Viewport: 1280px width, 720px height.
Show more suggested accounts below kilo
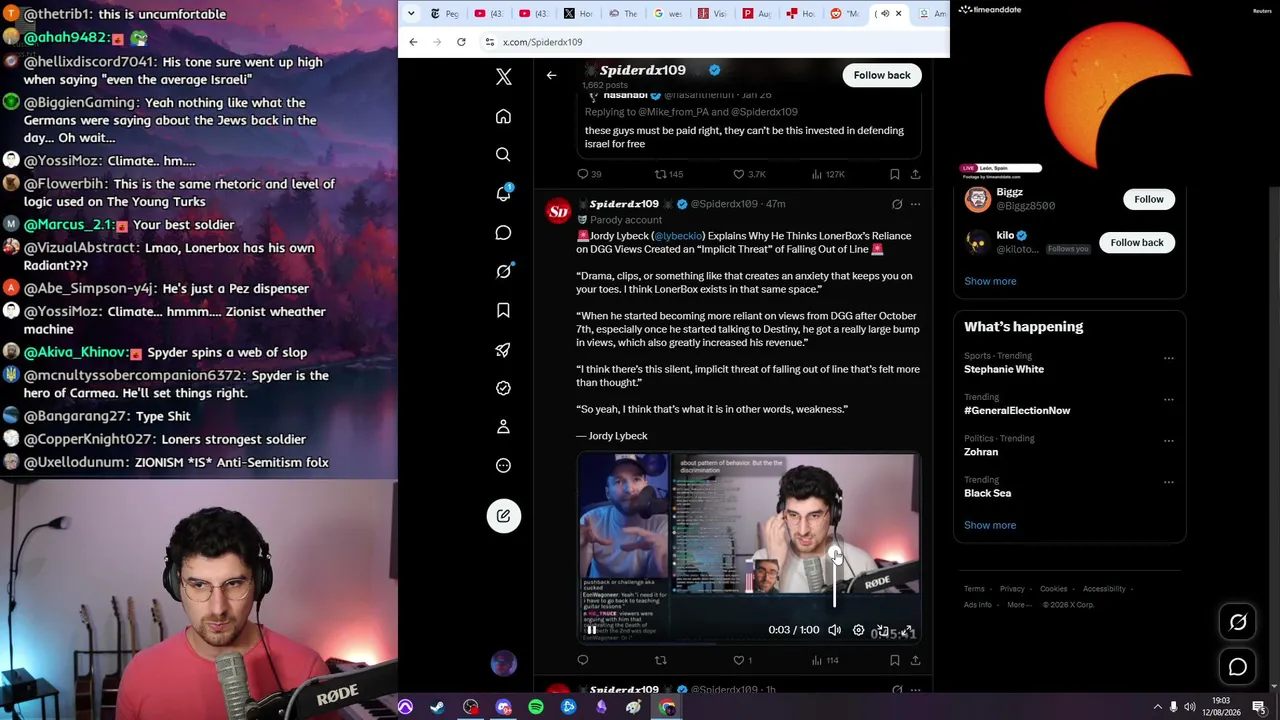(990, 281)
